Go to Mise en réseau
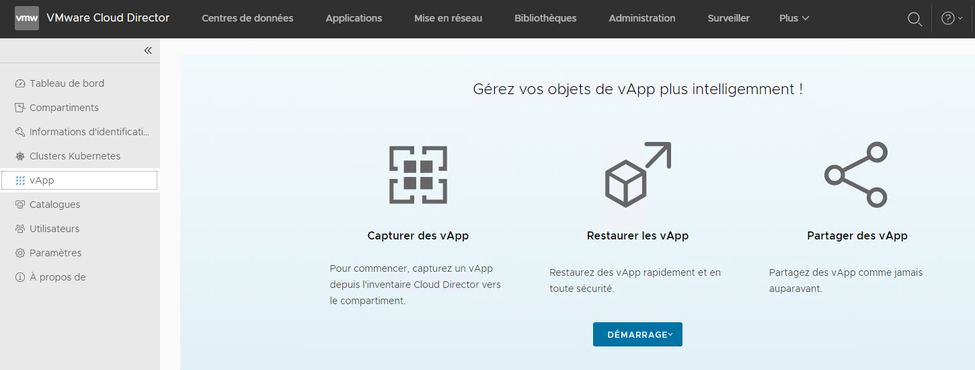 (448, 19)
